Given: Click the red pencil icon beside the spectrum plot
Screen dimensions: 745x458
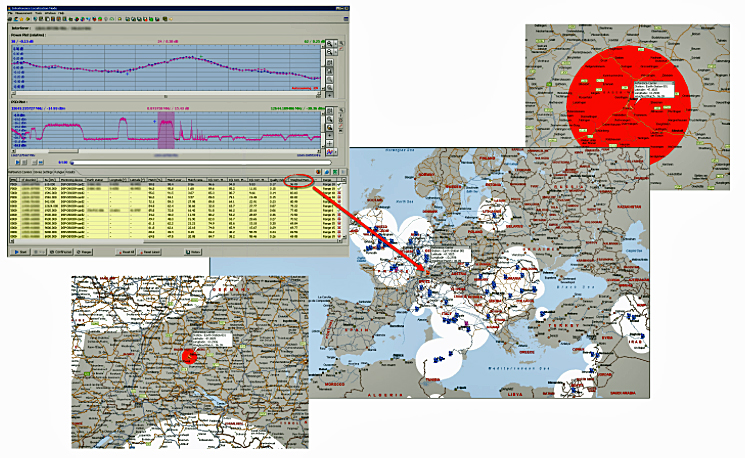Looking at the screenshot, I should pyautogui.click(x=341, y=125).
